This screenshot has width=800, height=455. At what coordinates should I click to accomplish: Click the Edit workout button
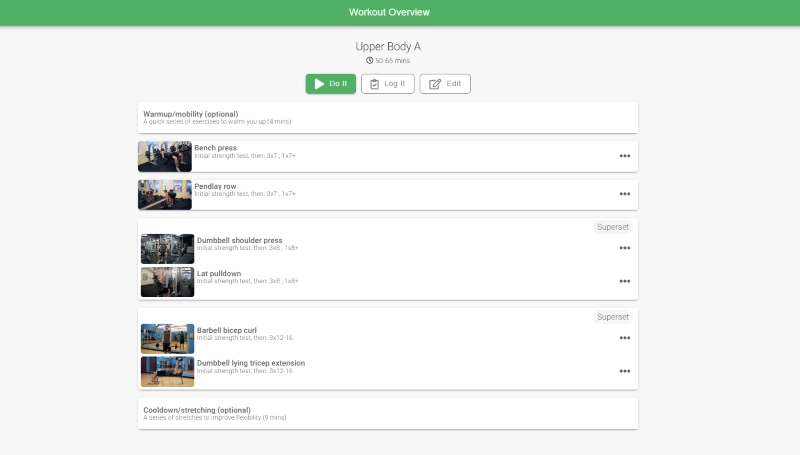coord(445,84)
